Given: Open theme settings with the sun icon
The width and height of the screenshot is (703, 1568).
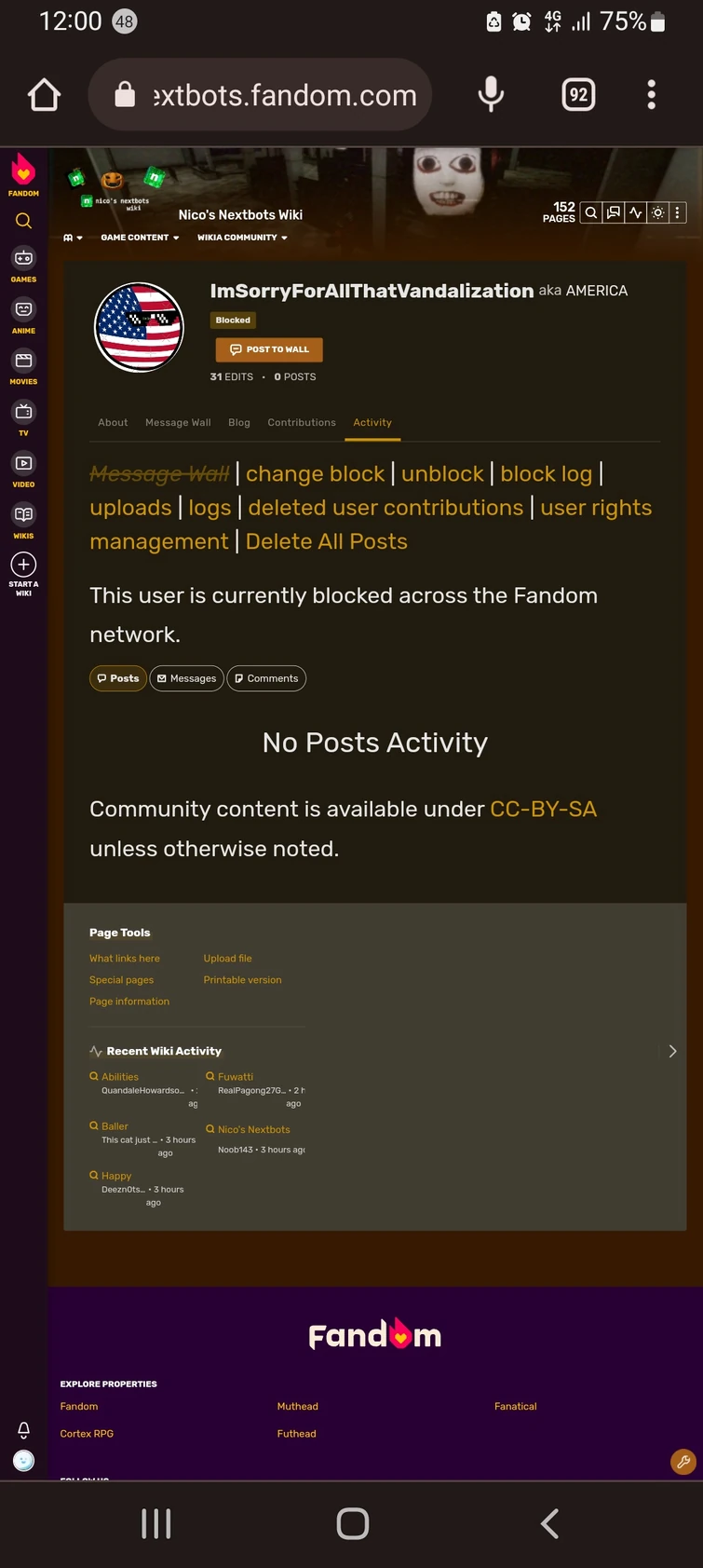Looking at the screenshot, I should click(656, 212).
